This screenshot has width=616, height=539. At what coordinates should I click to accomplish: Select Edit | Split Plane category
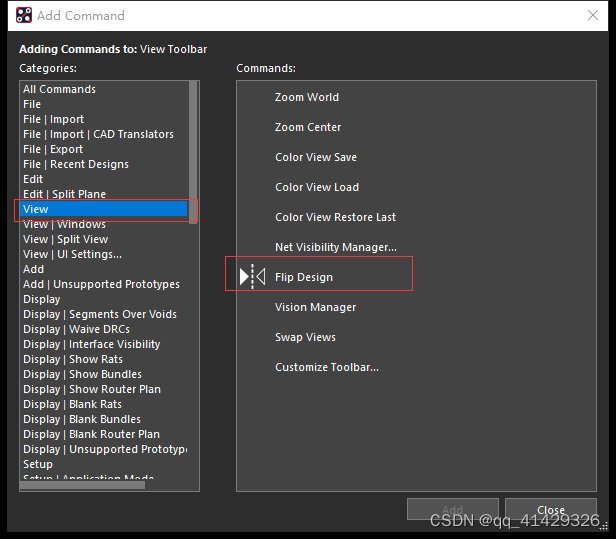(x=64, y=194)
